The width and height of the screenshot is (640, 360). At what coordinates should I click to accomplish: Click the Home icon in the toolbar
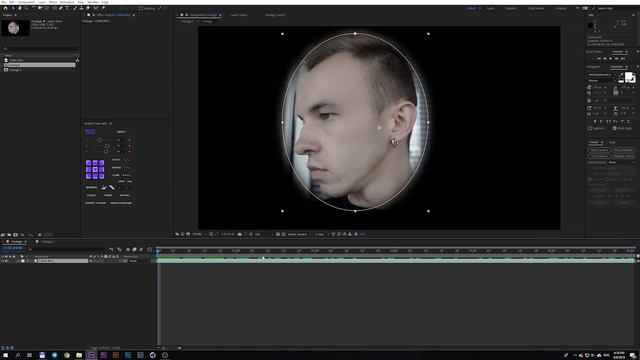tap(5, 8)
